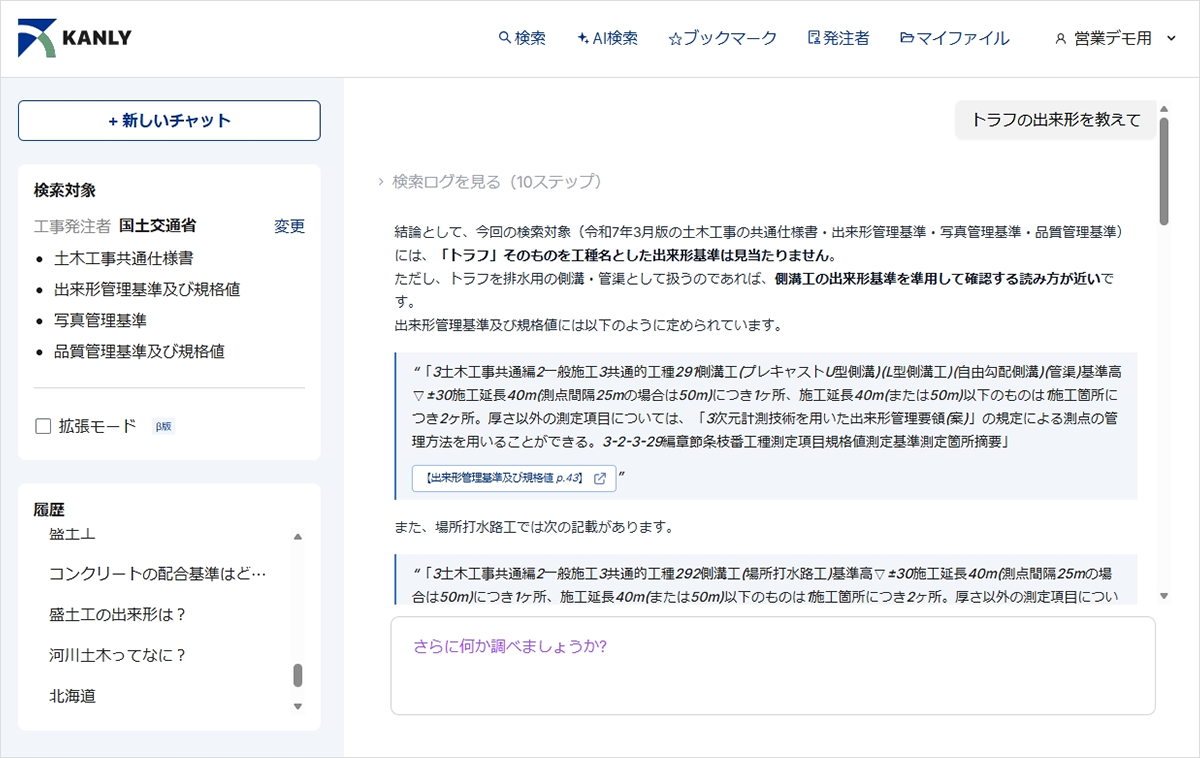Image resolution: width=1200 pixels, height=758 pixels.
Task: Select the 土木工事共通仕様書 list item
Action: tap(124, 258)
